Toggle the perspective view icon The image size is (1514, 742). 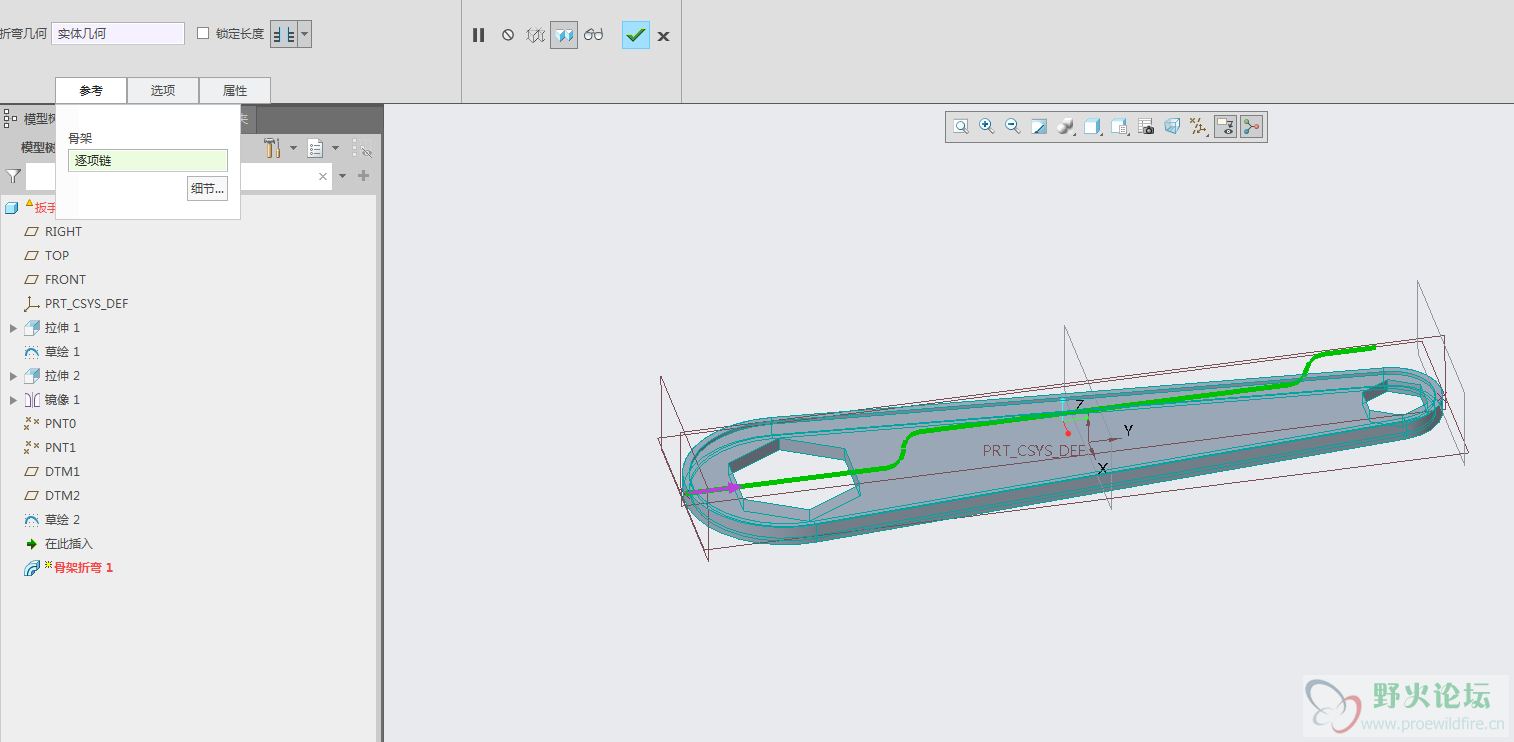tap(1172, 127)
